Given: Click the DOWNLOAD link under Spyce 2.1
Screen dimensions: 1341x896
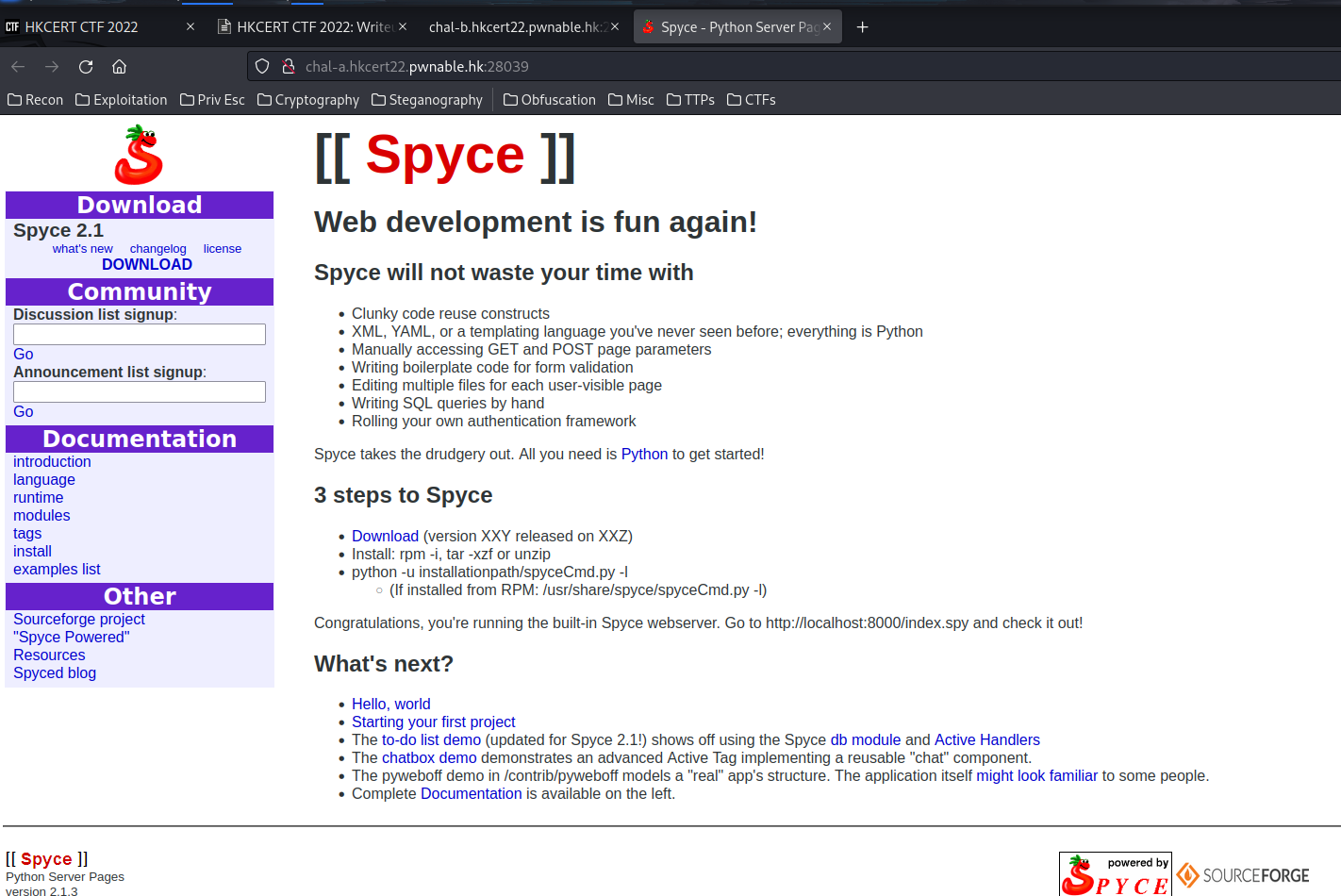Looking at the screenshot, I should click(147, 265).
